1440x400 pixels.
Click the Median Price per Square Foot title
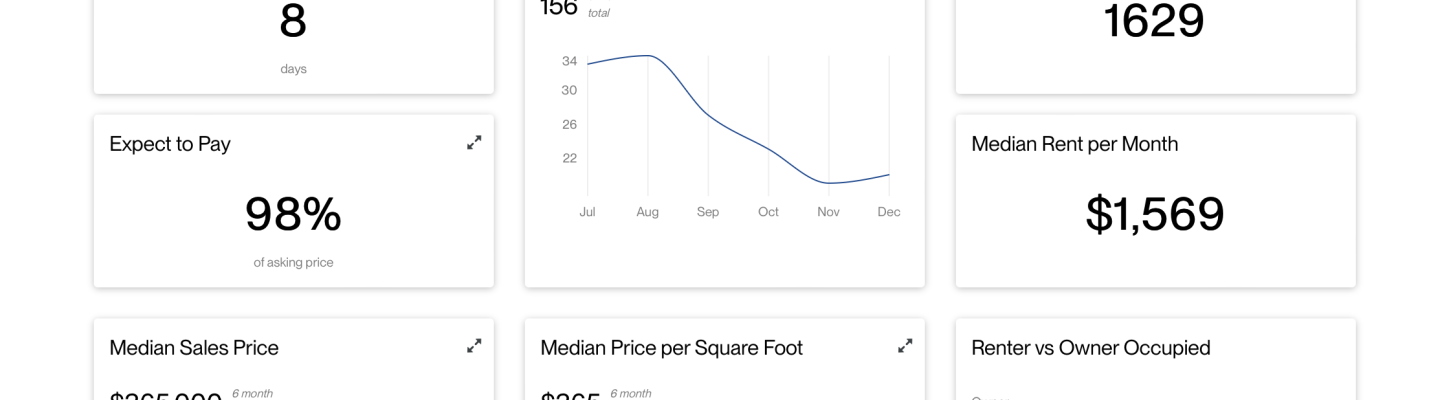[671, 348]
